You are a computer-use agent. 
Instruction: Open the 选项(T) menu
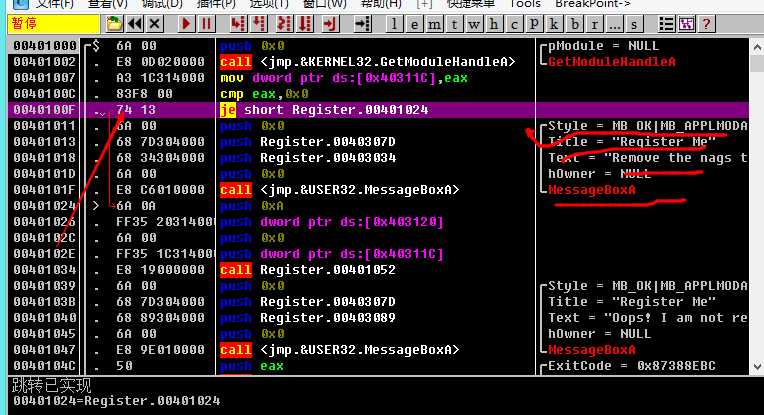pyautogui.click(x=269, y=4)
